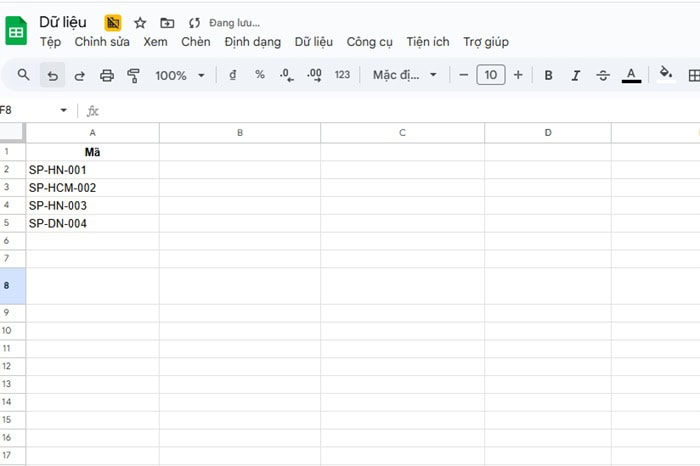The width and height of the screenshot is (700, 466).
Task: Expand the name box dropdown arrow
Action: [64, 110]
